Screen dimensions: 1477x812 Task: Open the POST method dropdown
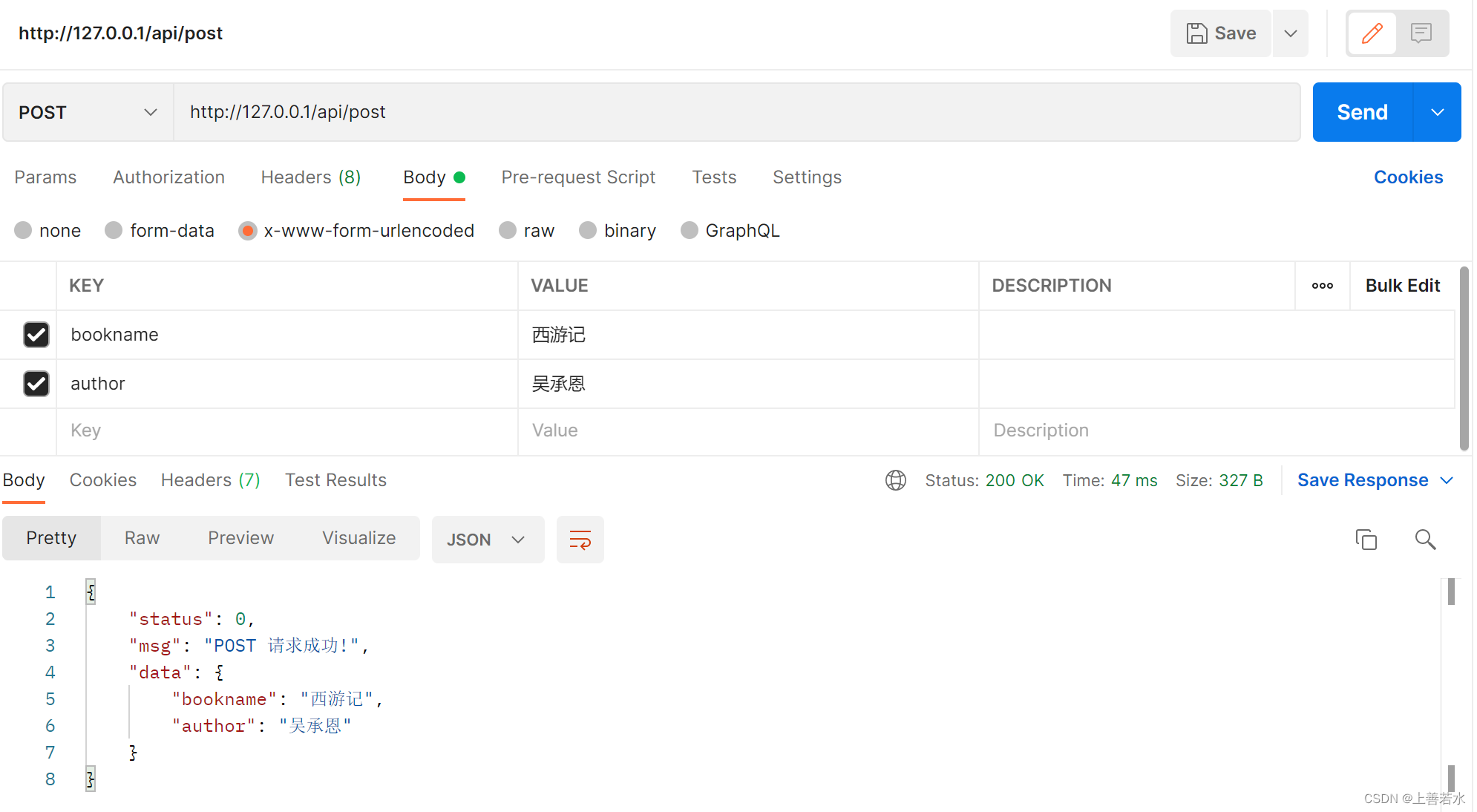point(88,112)
